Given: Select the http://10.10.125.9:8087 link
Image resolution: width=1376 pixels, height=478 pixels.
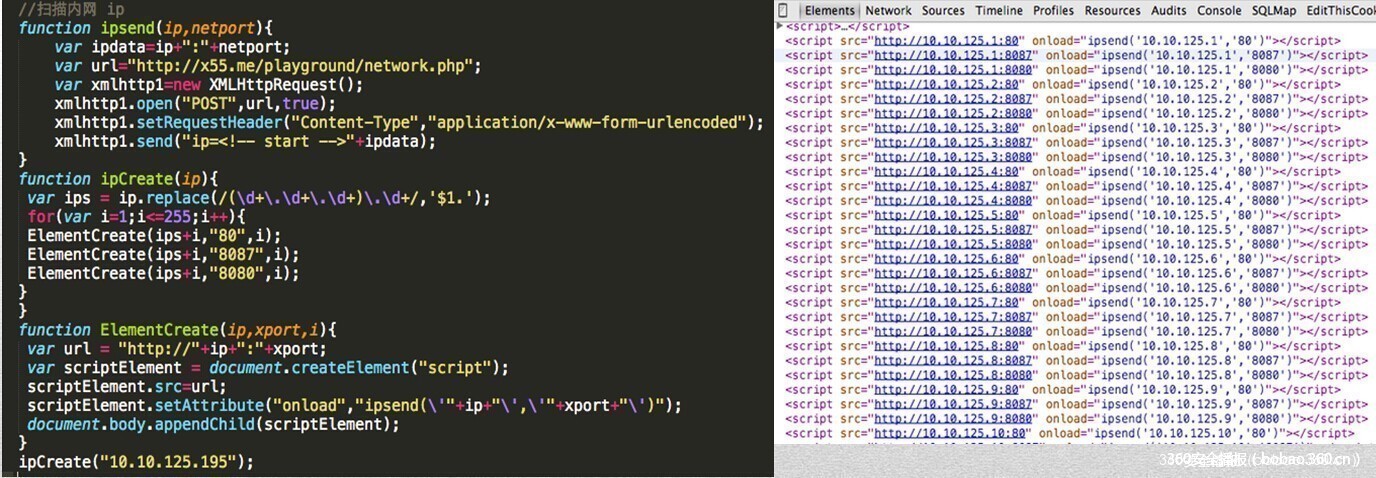Looking at the screenshot, I should click(x=953, y=404).
